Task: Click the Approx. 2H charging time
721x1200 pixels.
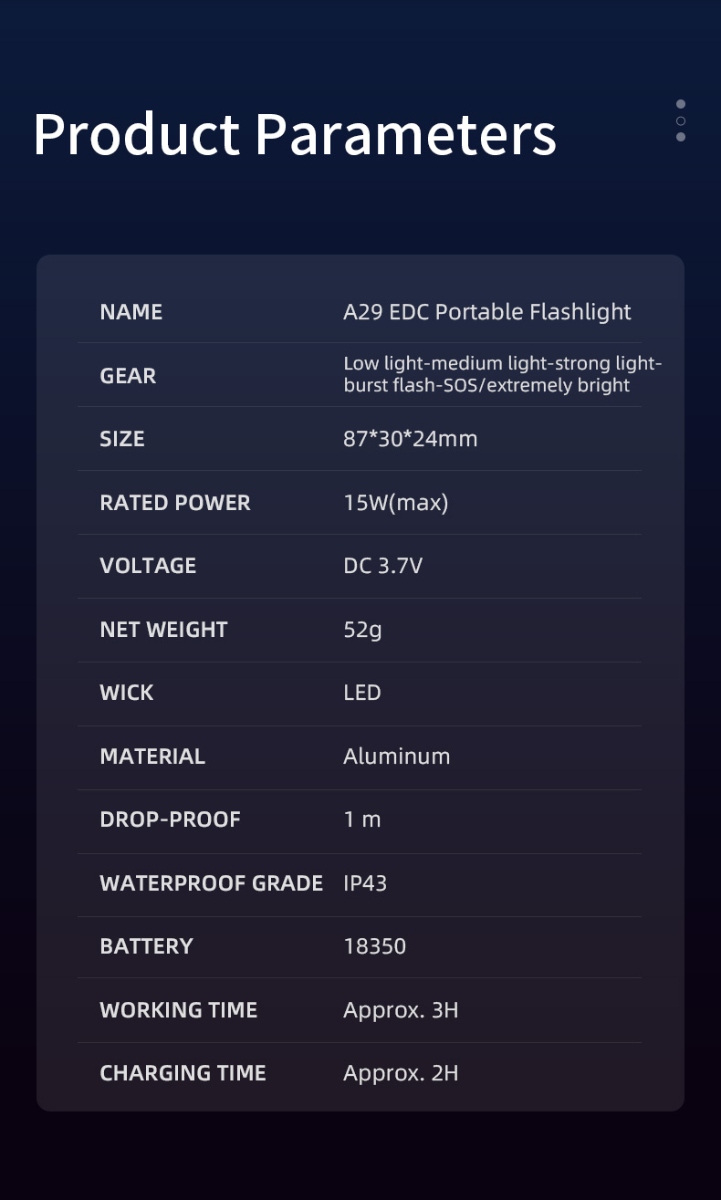Action: [x=401, y=1074]
